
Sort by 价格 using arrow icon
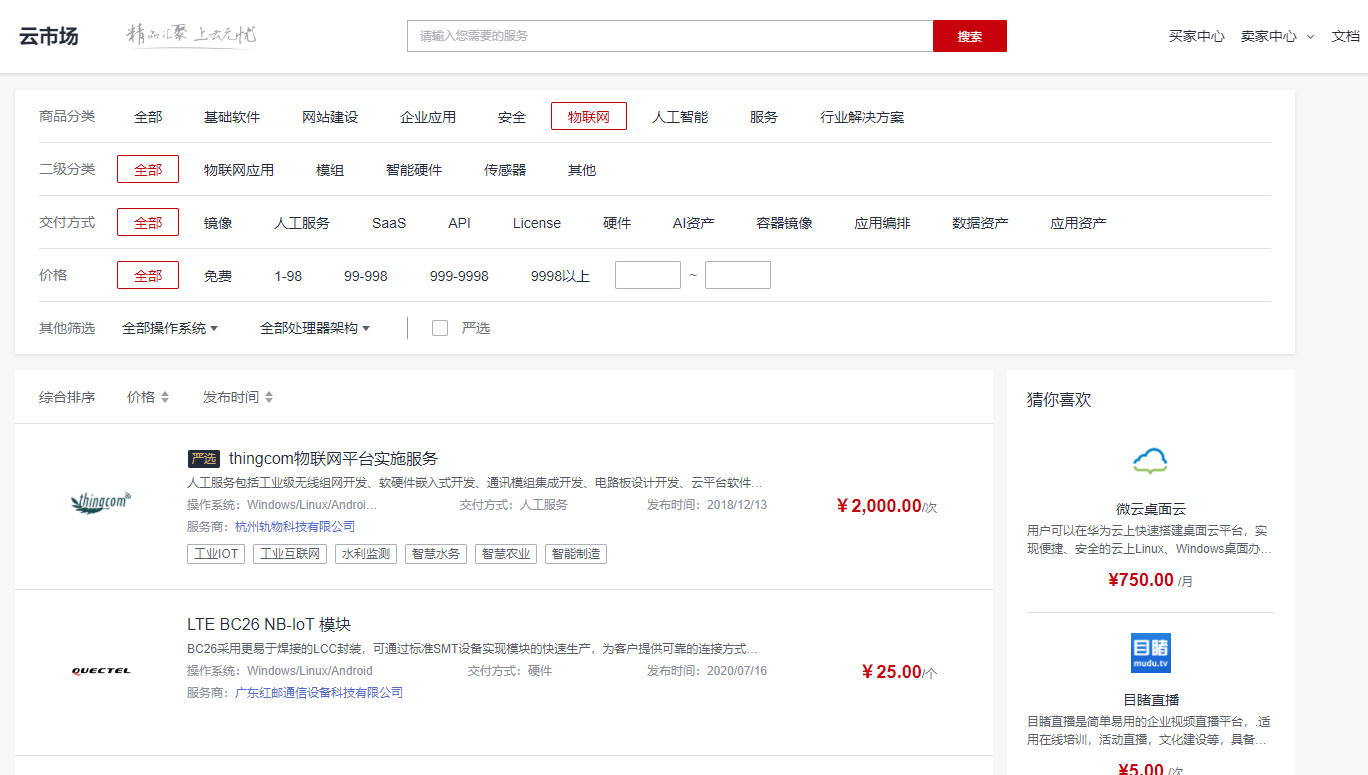click(165, 397)
